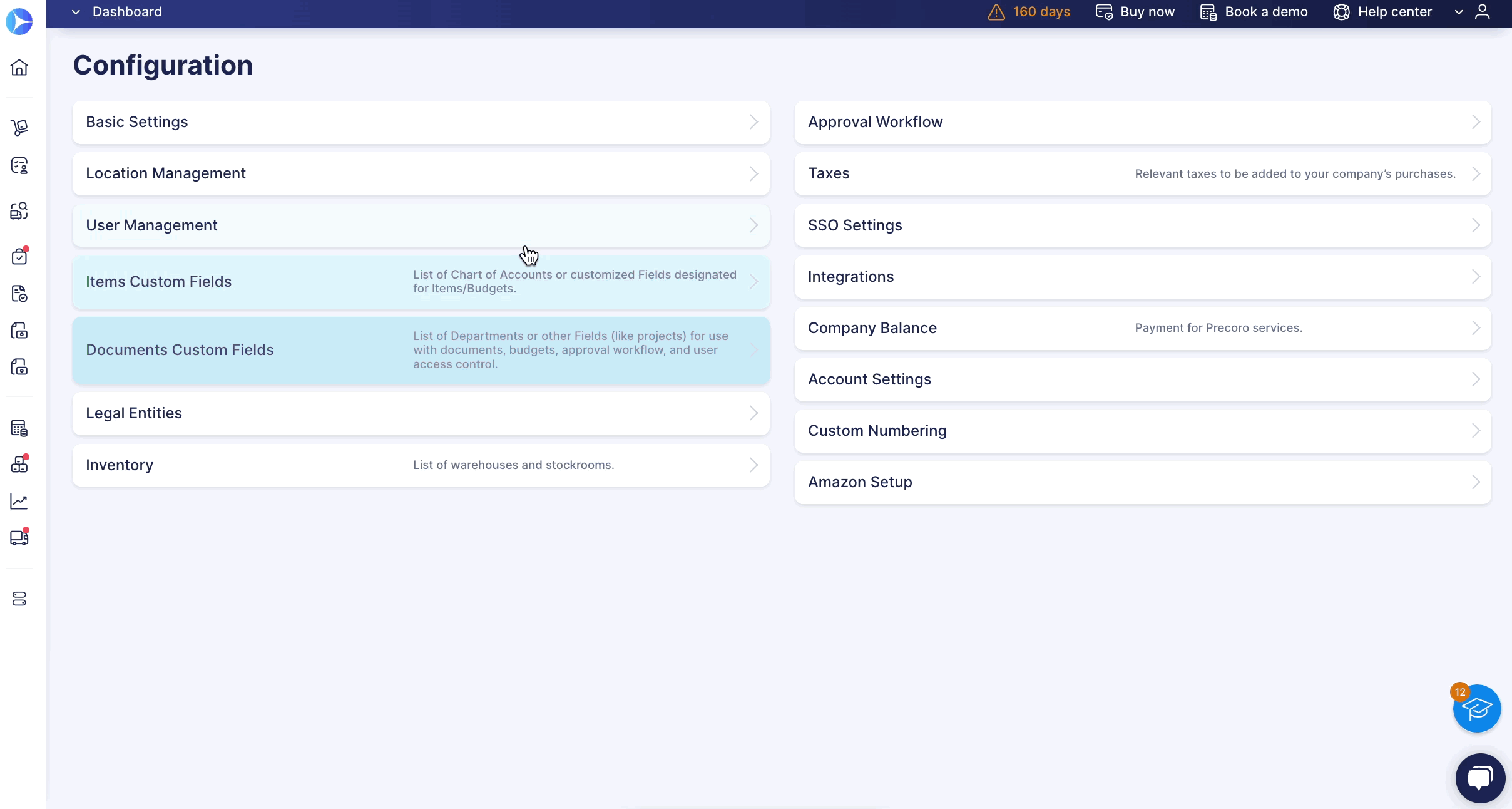This screenshot has height=809, width=1512.
Task: Open Legal Entities
Action: coord(421,413)
